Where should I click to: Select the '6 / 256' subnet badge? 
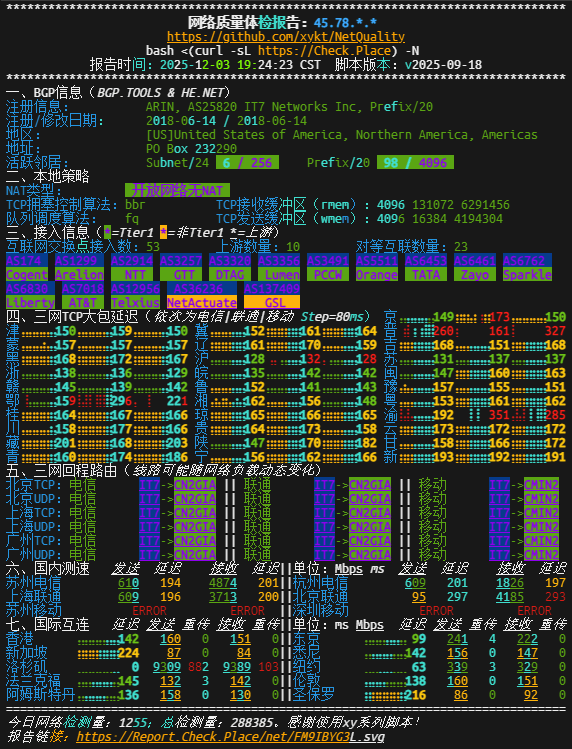click(247, 162)
